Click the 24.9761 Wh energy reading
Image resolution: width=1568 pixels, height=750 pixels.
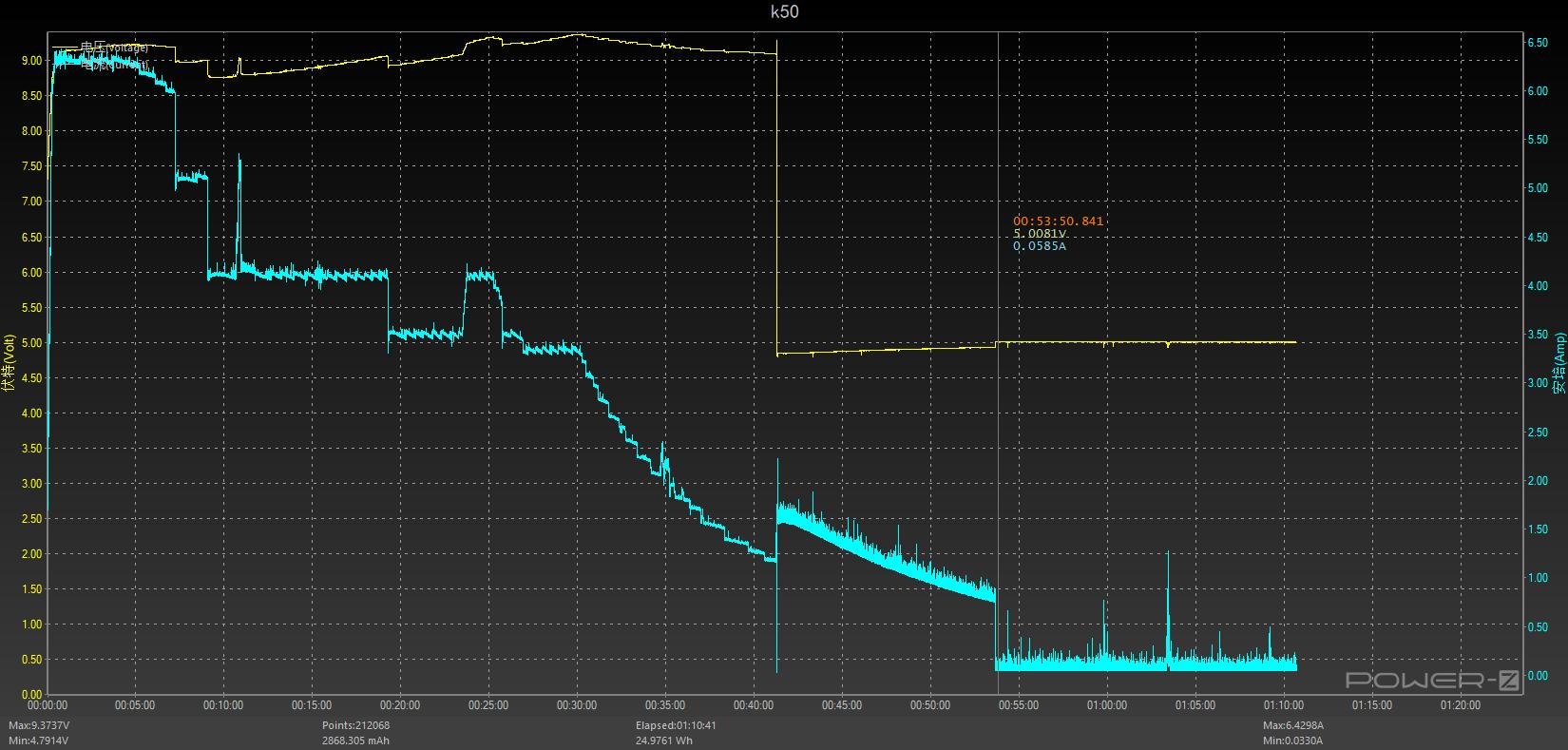point(664,740)
